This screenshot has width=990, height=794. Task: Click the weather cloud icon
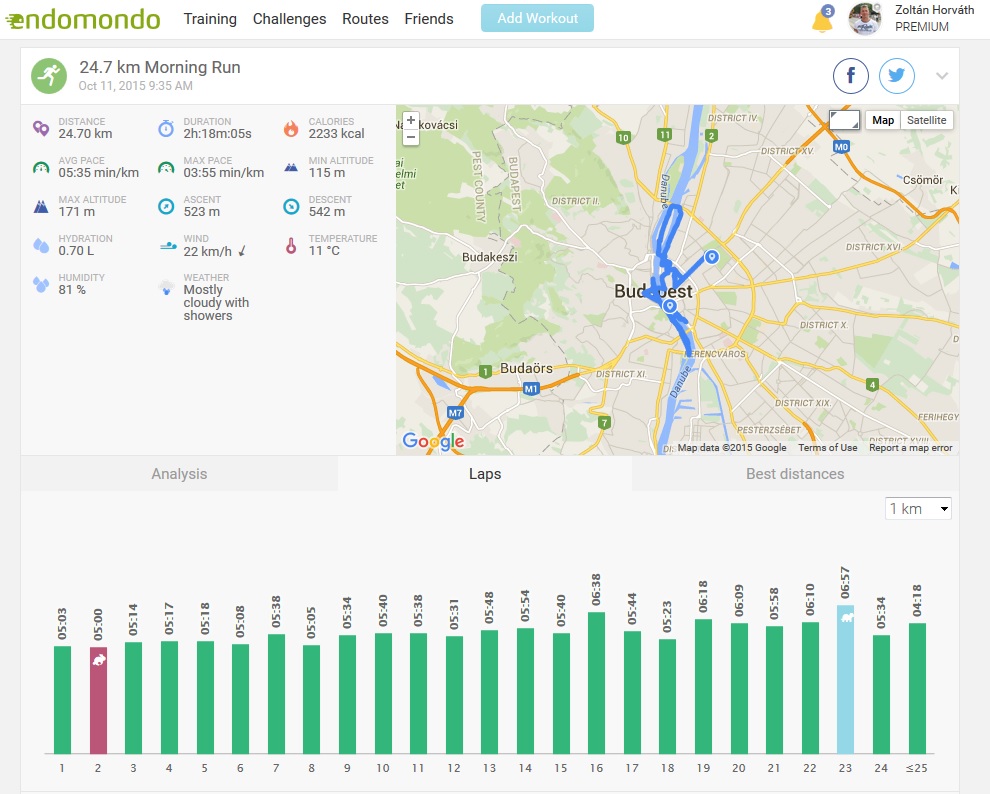tap(167, 288)
